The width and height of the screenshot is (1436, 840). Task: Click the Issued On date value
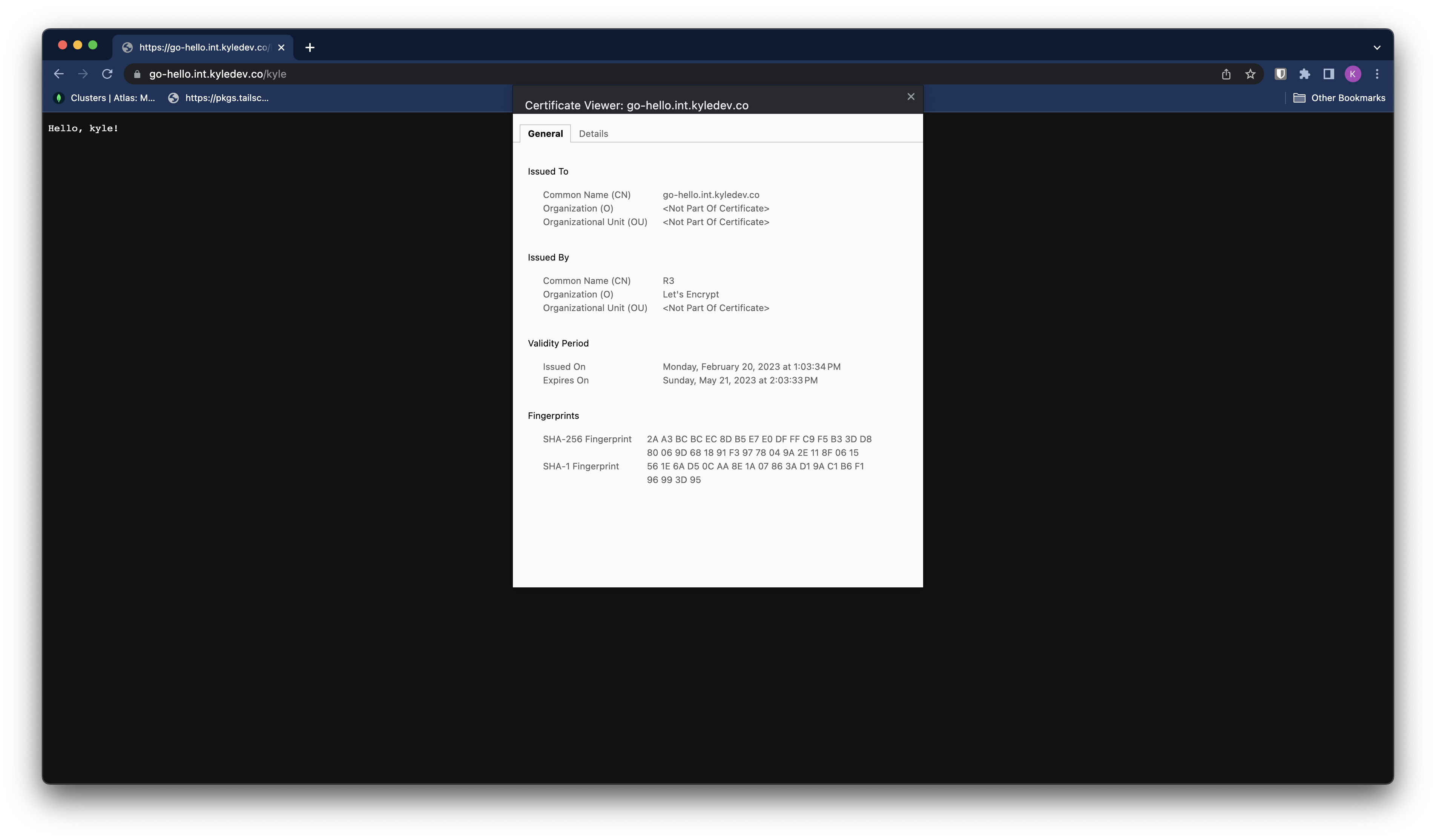tap(751, 366)
